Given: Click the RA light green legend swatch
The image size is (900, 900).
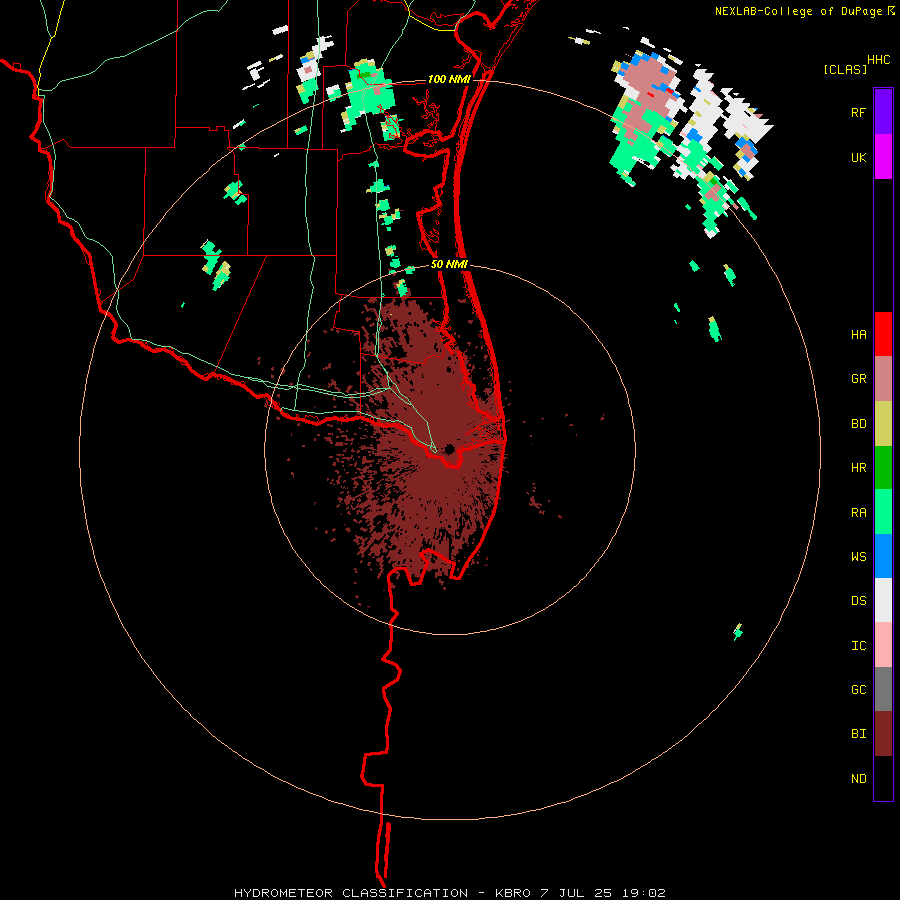Looking at the screenshot, I should tap(883, 512).
